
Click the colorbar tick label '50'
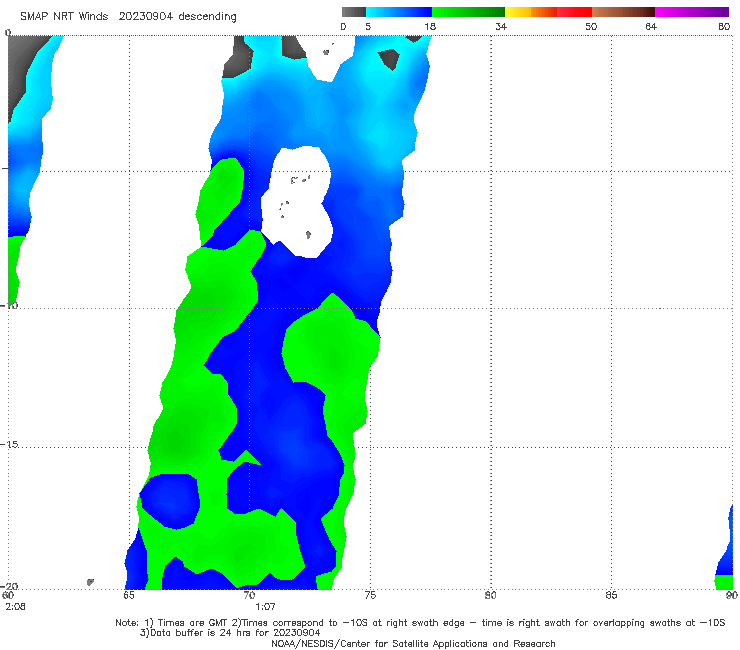pos(591,26)
